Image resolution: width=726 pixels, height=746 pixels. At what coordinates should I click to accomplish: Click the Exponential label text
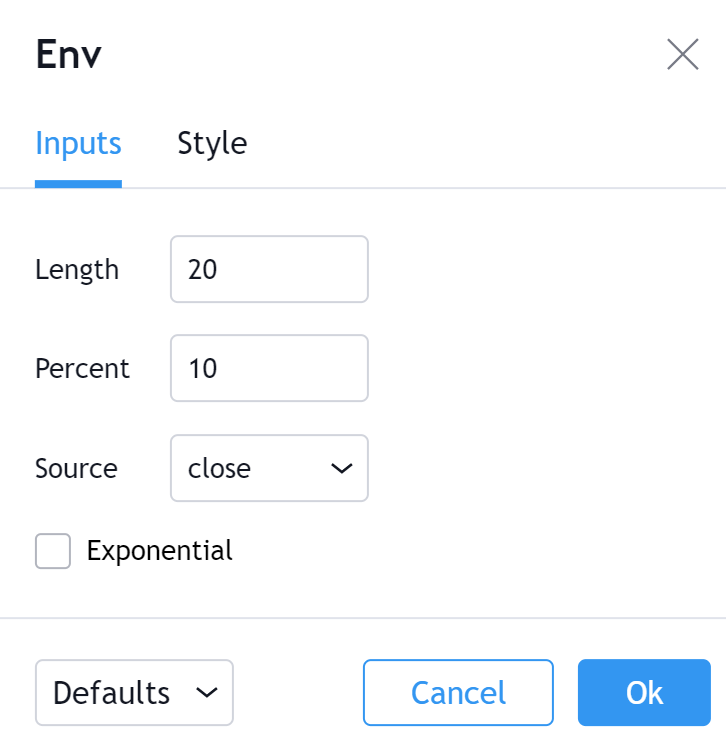pos(159,551)
